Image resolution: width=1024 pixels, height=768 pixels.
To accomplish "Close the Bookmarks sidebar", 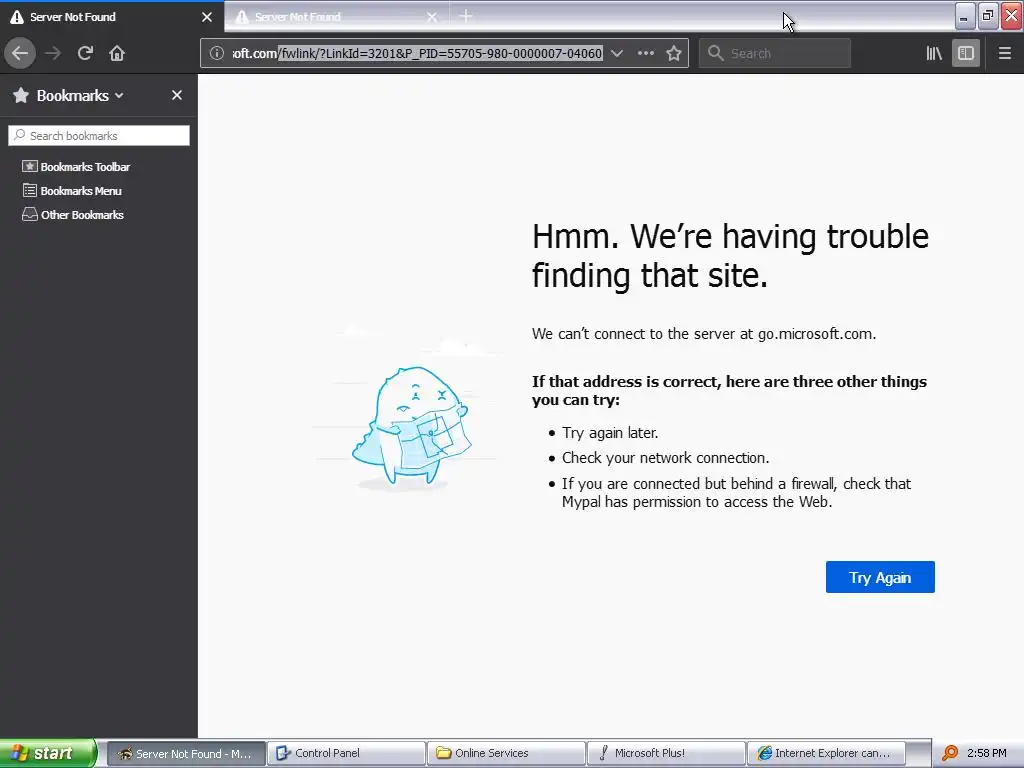I will point(177,95).
